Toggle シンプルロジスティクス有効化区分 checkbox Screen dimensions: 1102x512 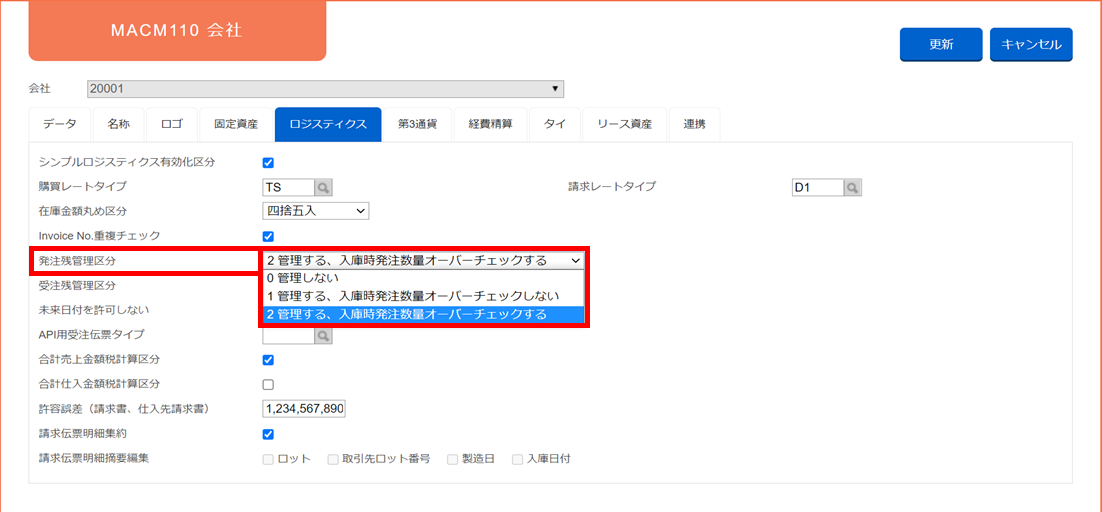[x=268, y=163]
